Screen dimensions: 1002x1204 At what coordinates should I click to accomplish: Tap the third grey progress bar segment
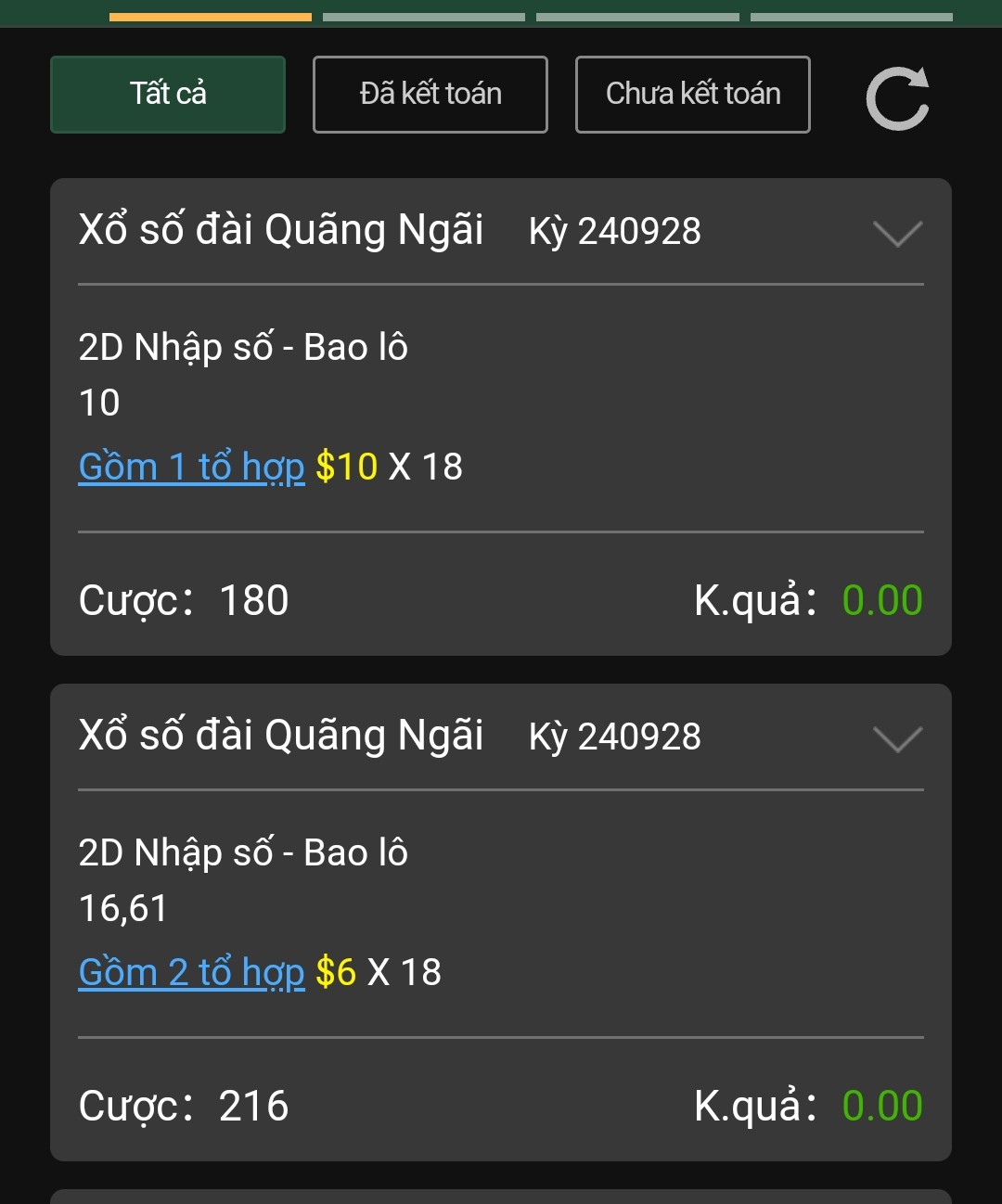(x=638, y=17)
